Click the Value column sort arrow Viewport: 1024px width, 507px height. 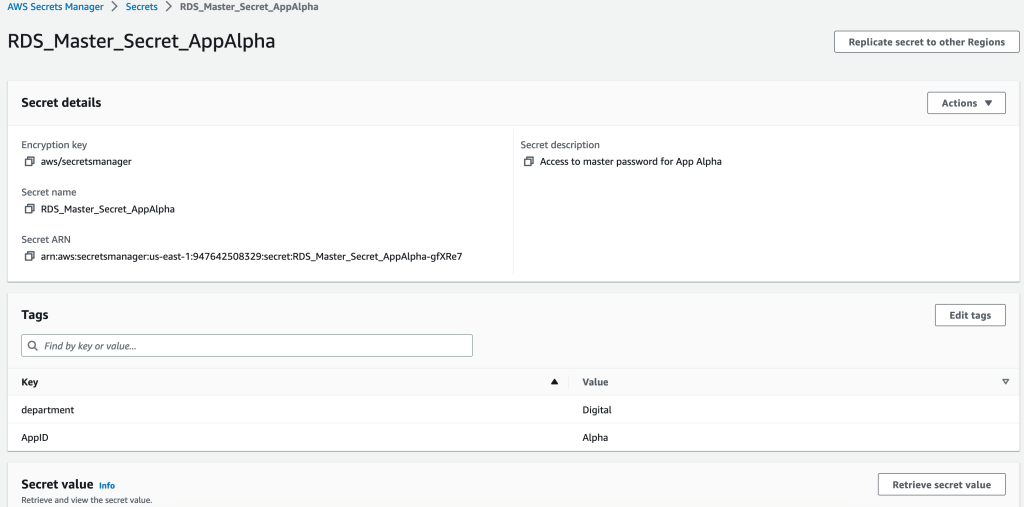point(1005,382)
